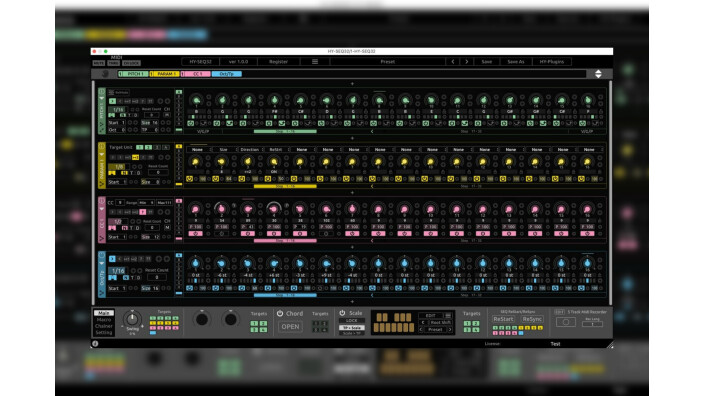Toggle the MUTE button at top left
The width and height of the screenshot is (704, 396).
click(98, 63)
